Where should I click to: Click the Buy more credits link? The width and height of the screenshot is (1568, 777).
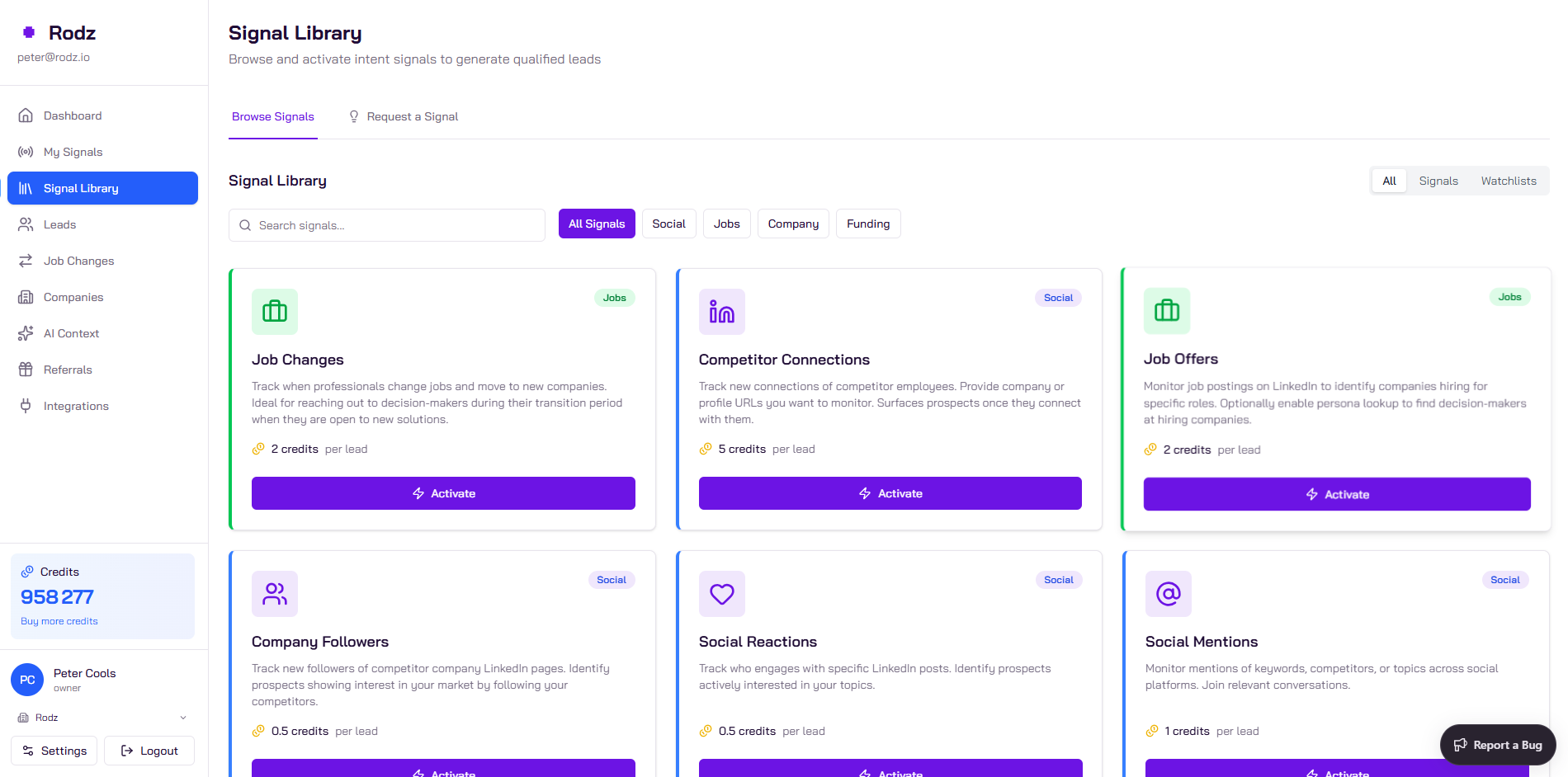(x=59, y=621)
